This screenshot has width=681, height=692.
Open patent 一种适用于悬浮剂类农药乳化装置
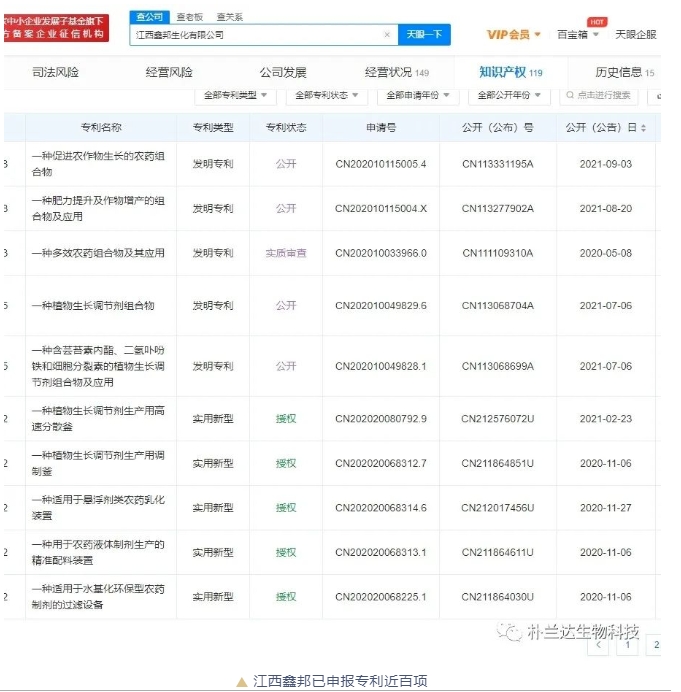pos(98,508)
